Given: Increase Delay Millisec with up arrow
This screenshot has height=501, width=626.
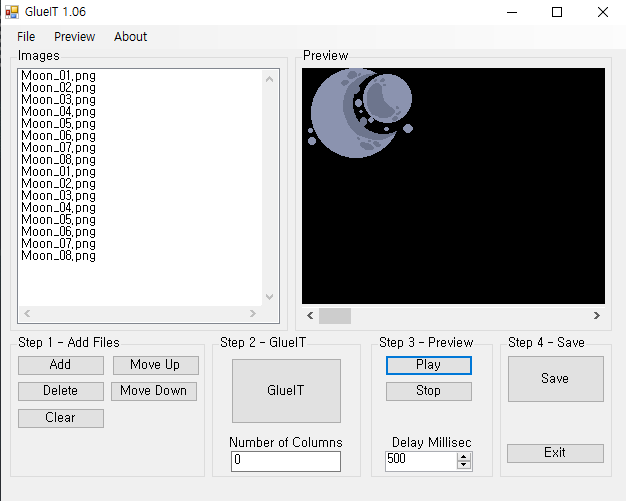Looking at the screenshot, I should tap(464, 457).
